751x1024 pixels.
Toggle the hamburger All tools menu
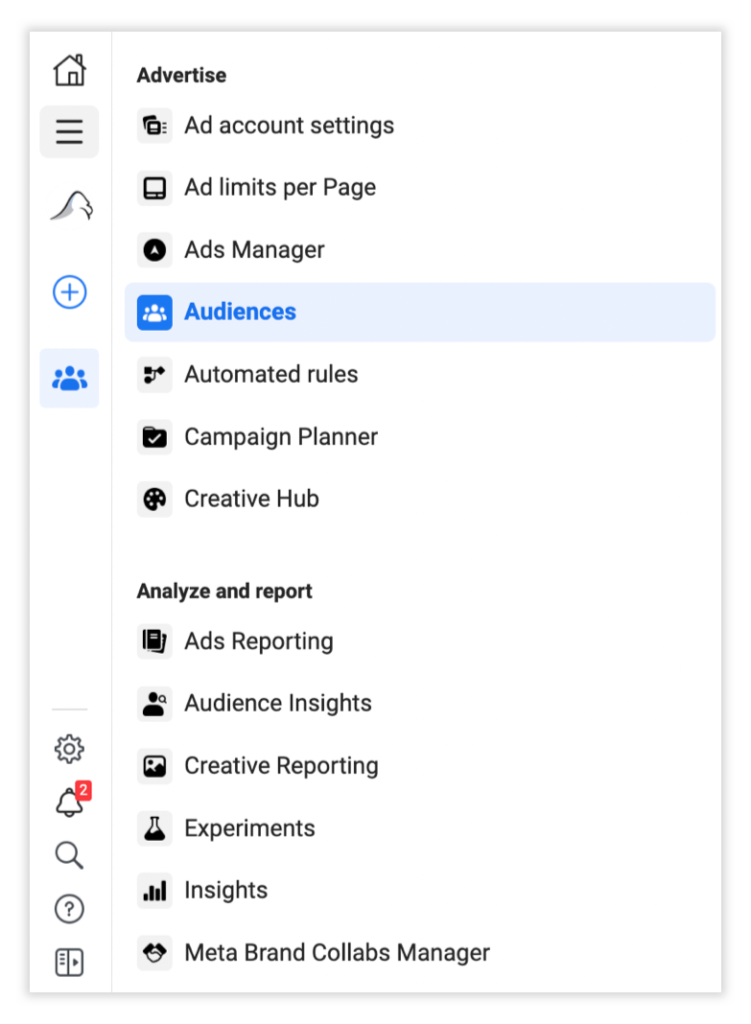69,131
